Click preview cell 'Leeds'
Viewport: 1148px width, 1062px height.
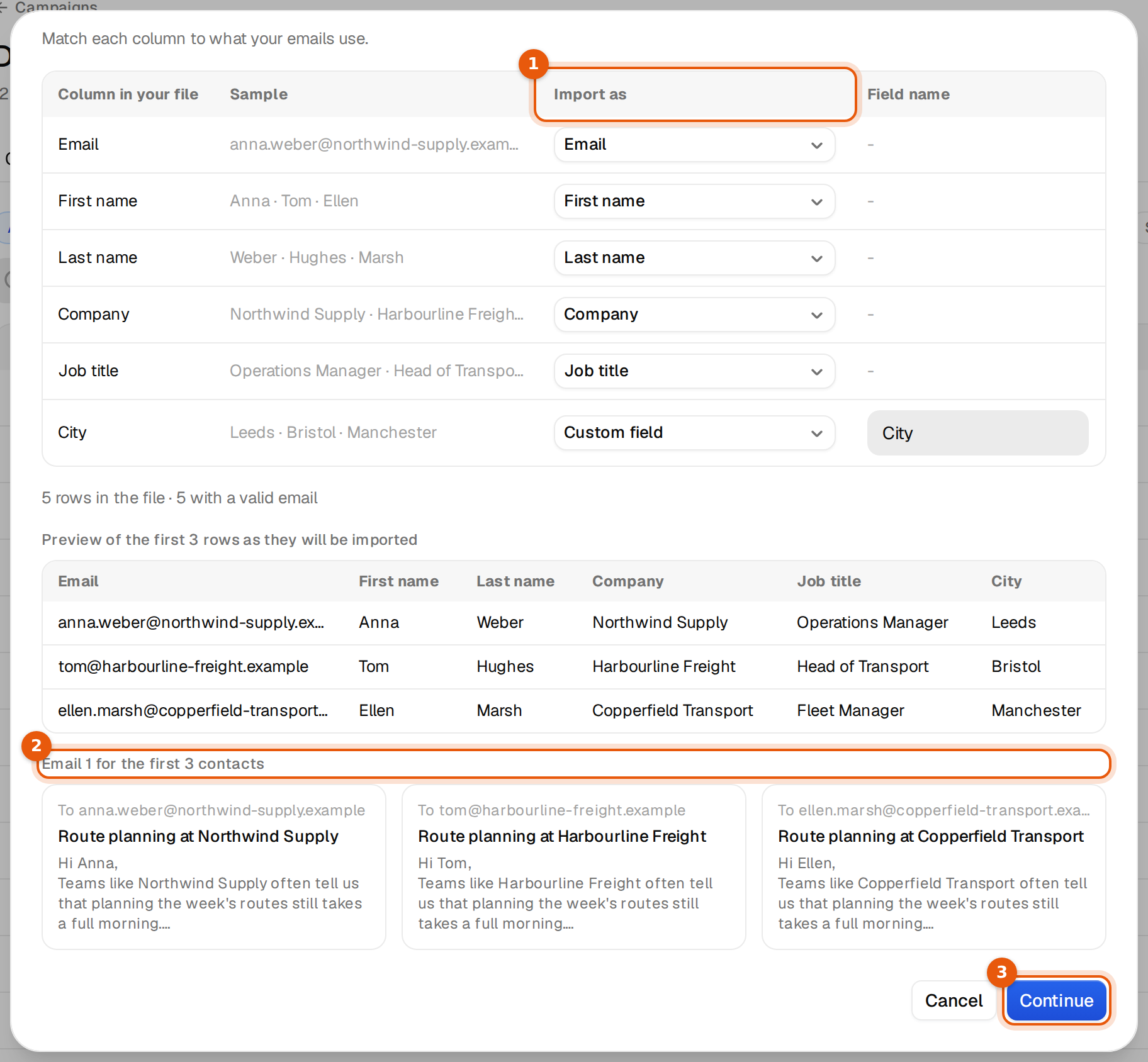pyautogui.click(x=1013, y=623)
